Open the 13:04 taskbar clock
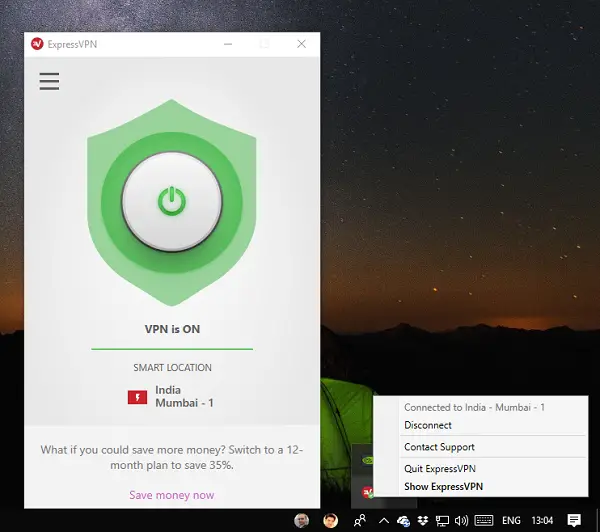Image resolution: width=600 pixels, height=532 pixels. click(x=542, y=521)
